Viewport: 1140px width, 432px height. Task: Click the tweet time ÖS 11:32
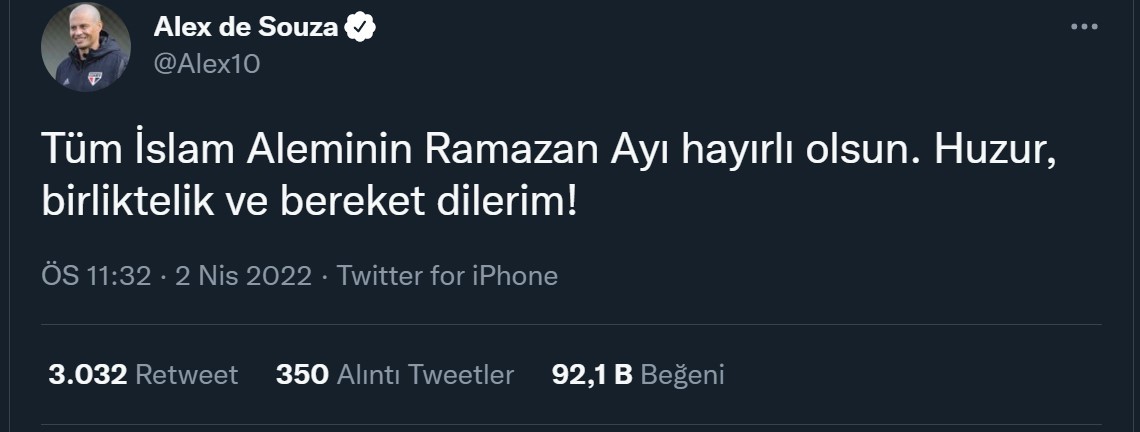click(95, 276)
